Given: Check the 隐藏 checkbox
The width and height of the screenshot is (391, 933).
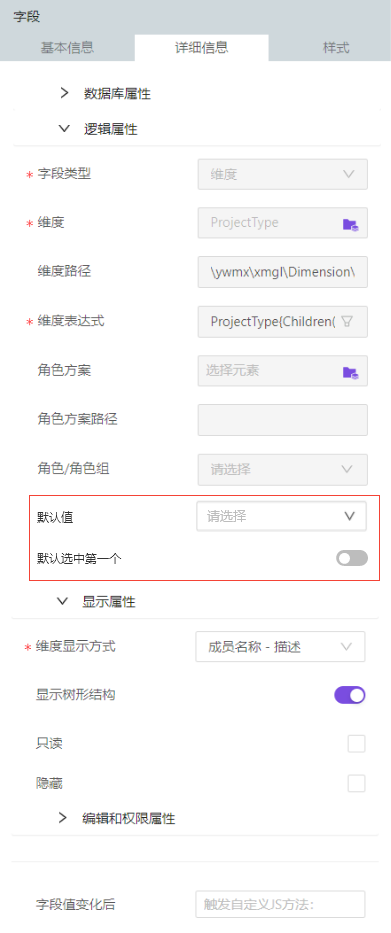Looking at the screenshot, I should [x=356, y=783].
